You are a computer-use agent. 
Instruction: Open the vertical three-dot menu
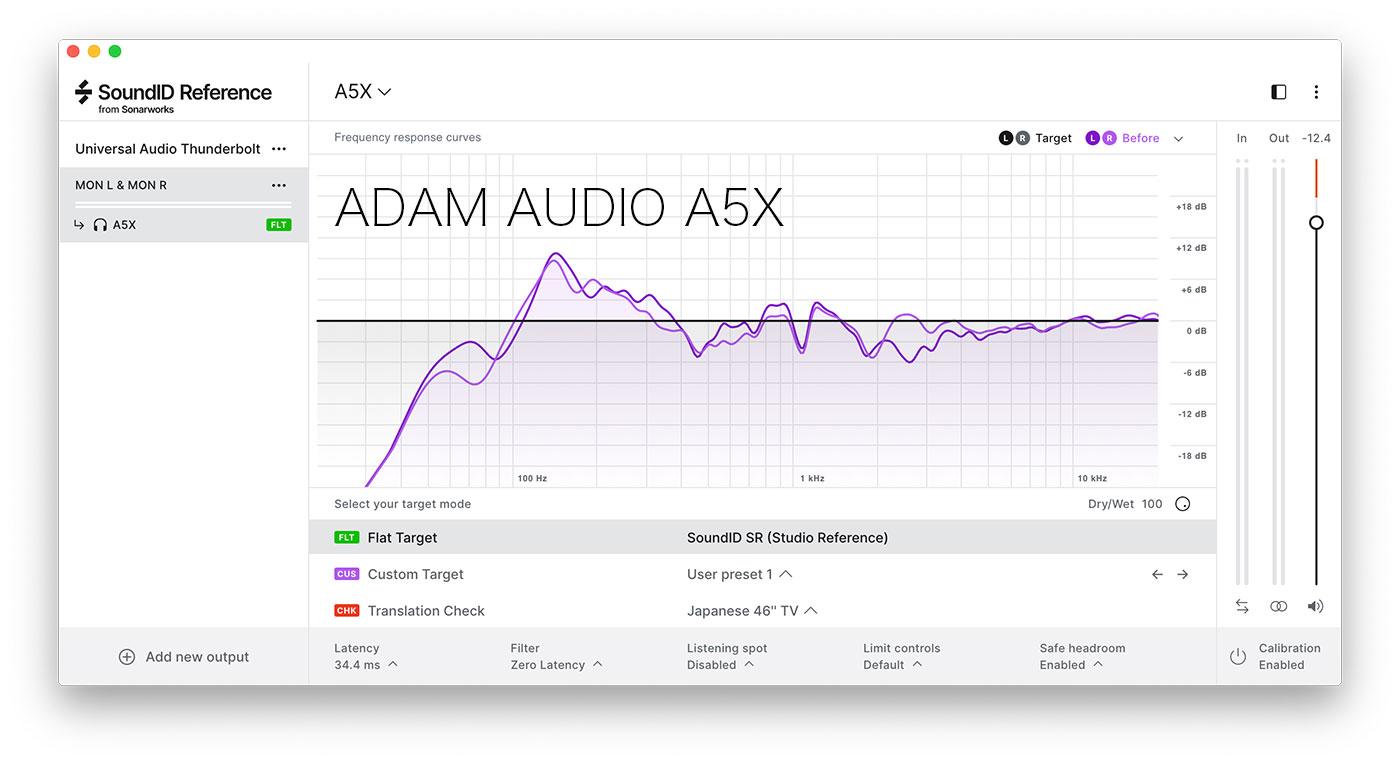[1316, 92]
